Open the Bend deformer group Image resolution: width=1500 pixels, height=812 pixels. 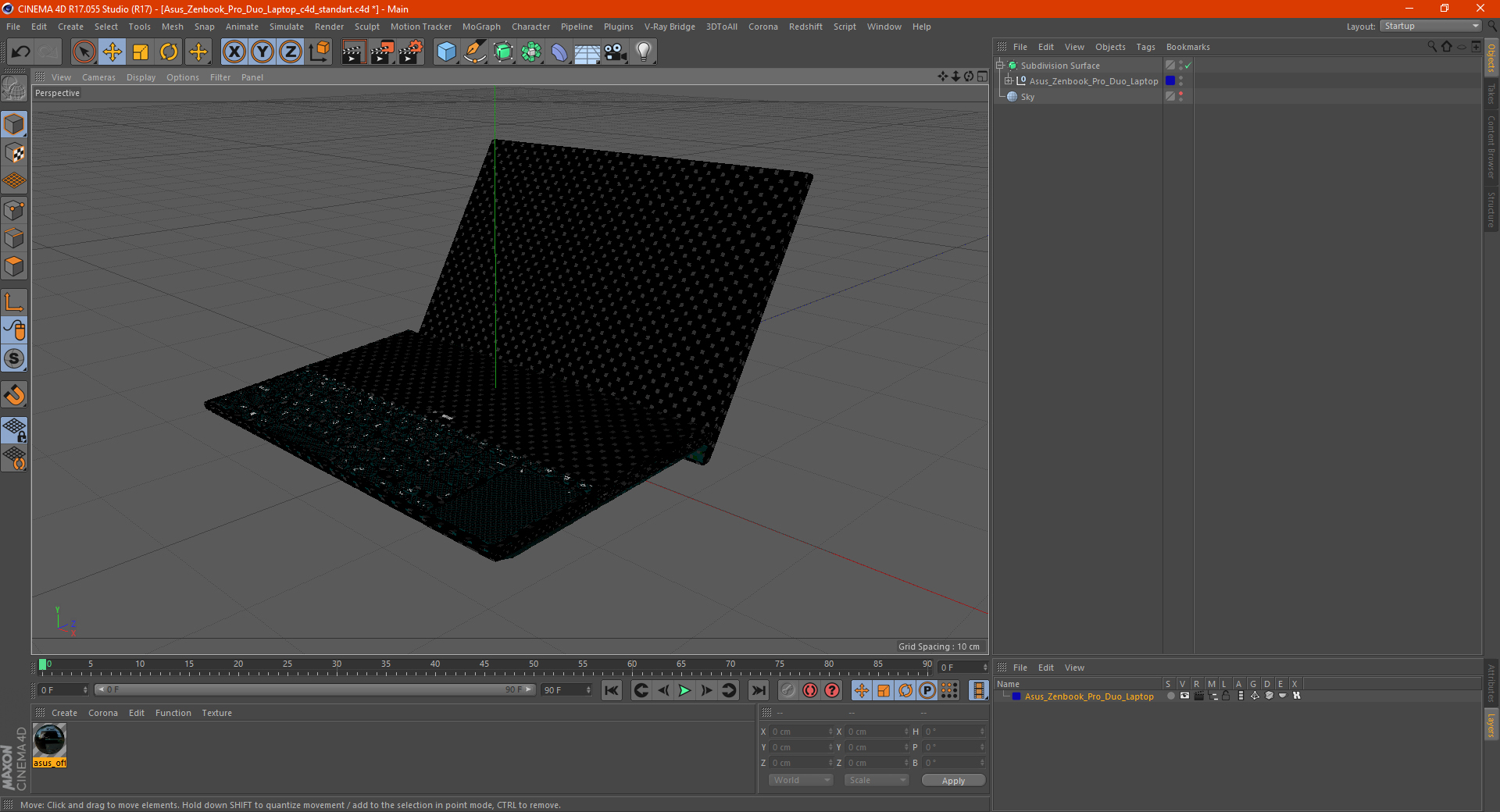click(x=559, y=52)
